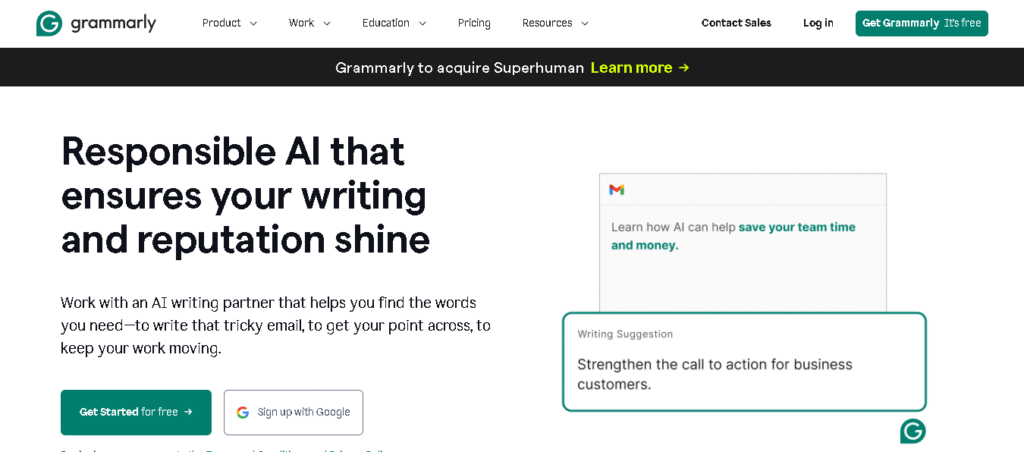Click the Gmail icon in the email preview

click(617, 189)
